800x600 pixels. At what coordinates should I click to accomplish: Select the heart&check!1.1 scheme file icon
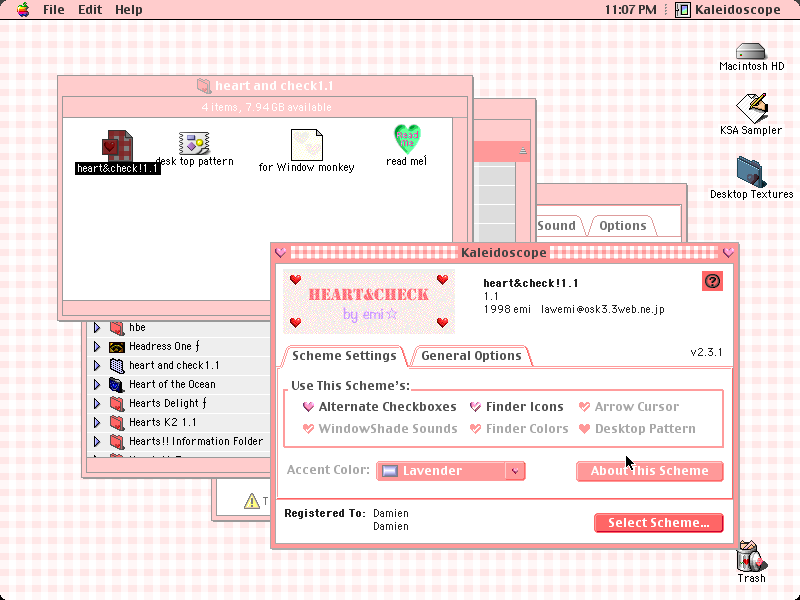(x=117, y=145)
